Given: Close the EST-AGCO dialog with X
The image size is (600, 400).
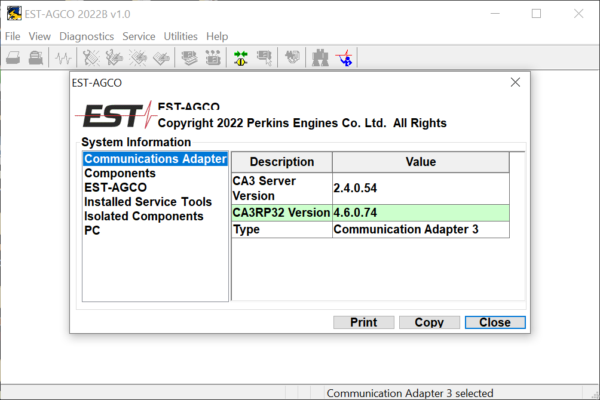Looking at the screenshot, I should (x=515, y=82).
